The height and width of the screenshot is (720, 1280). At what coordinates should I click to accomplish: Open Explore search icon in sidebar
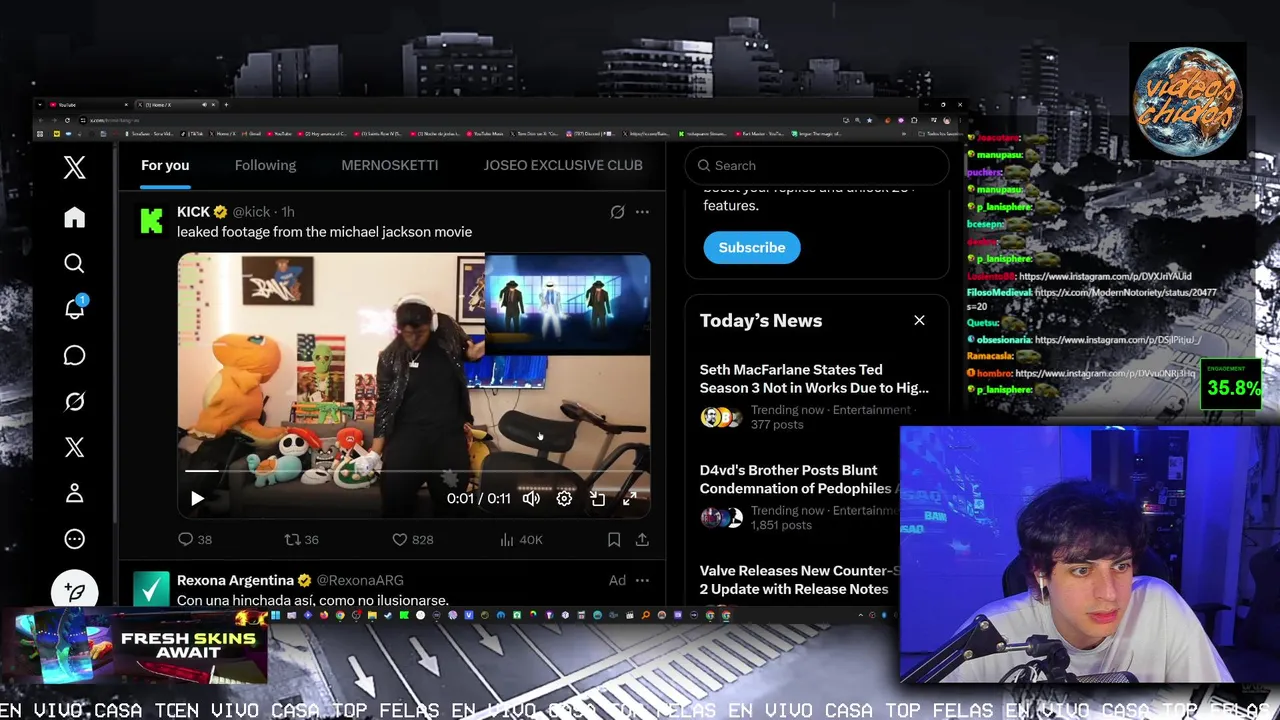point(74,263)
